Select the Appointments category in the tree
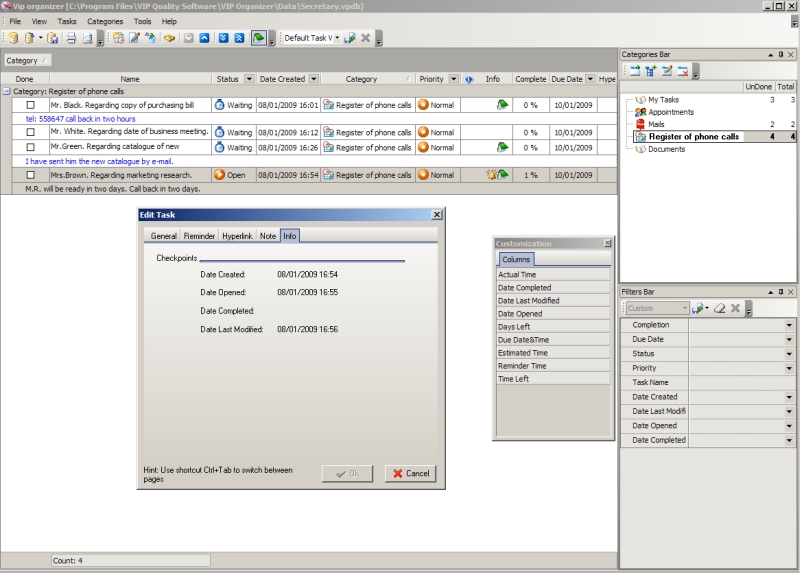The height and width of the screenshot is (573, 800). point(671,112)
